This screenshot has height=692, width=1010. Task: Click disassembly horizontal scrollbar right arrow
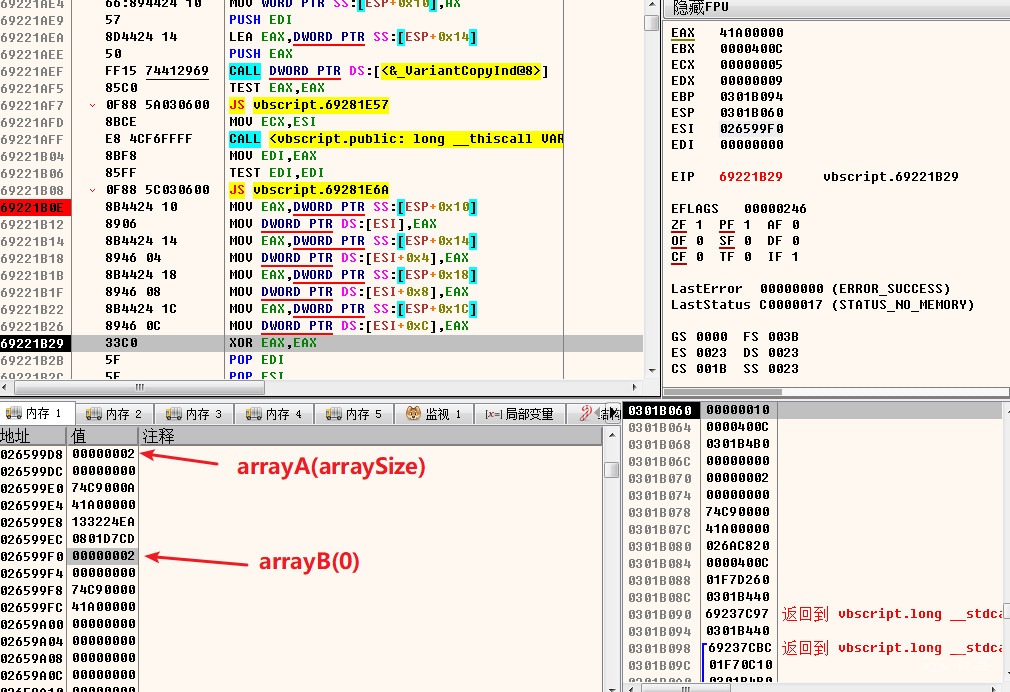[634, 387]
